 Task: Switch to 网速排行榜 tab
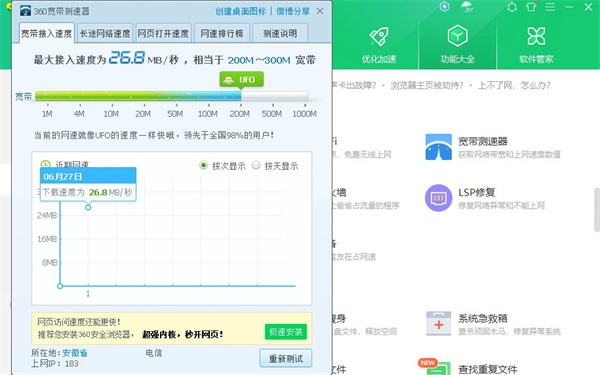click(x=222, y=34)
